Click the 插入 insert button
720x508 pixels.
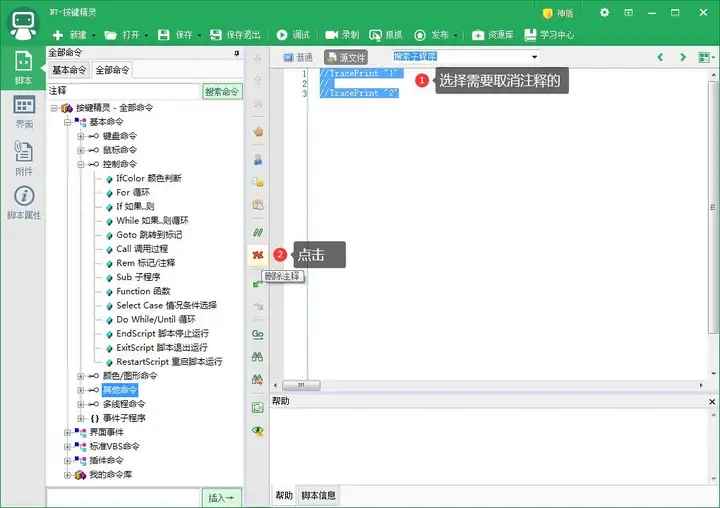222,498
